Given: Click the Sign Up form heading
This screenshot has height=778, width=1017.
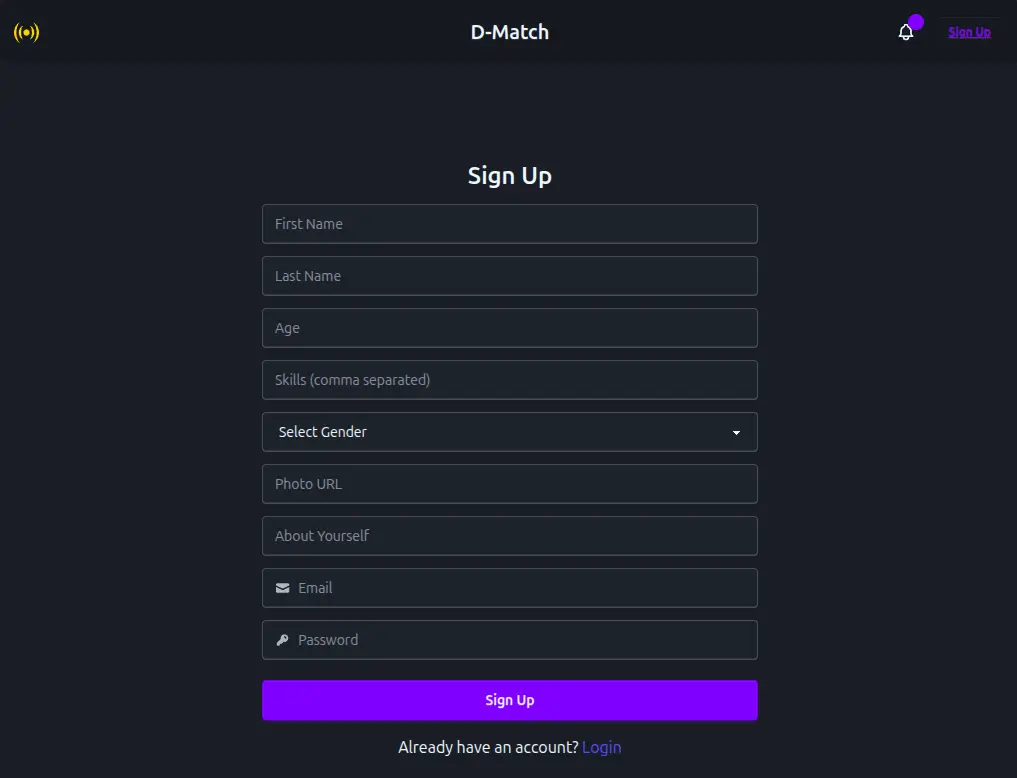Looking at the screenshot, I should coord(510,176).
